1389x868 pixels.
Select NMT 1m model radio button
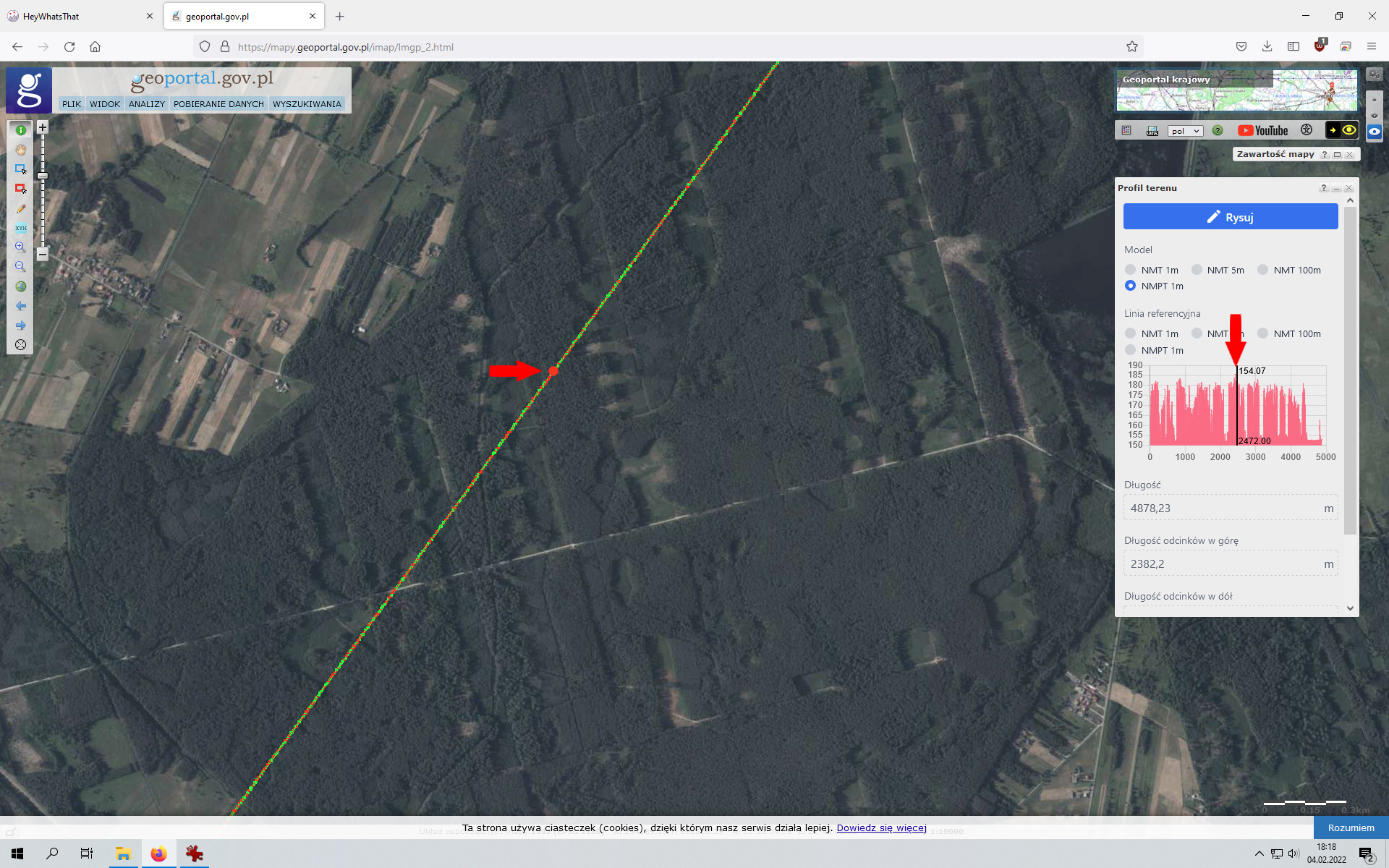(1130, 270)
